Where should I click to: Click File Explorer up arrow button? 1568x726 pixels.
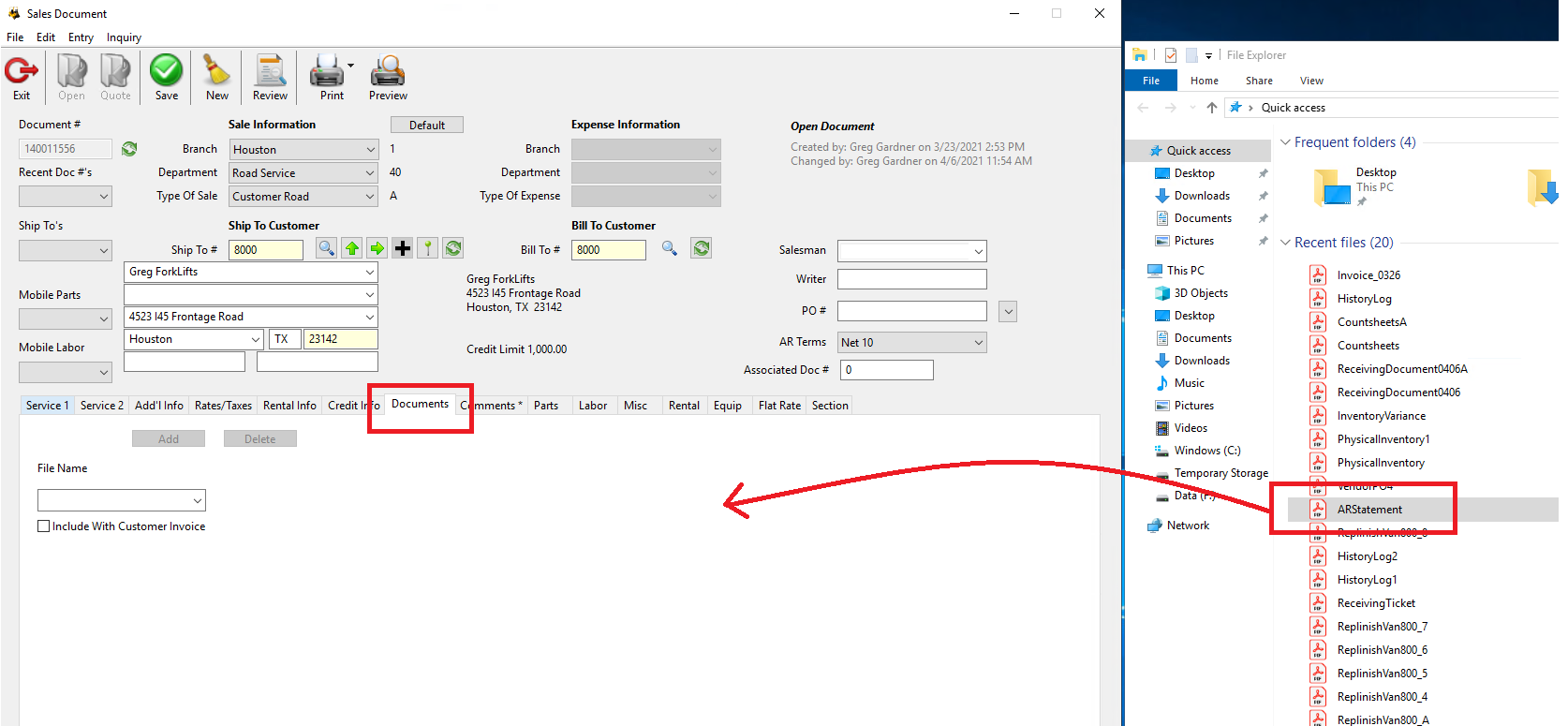pos(1212,108)
